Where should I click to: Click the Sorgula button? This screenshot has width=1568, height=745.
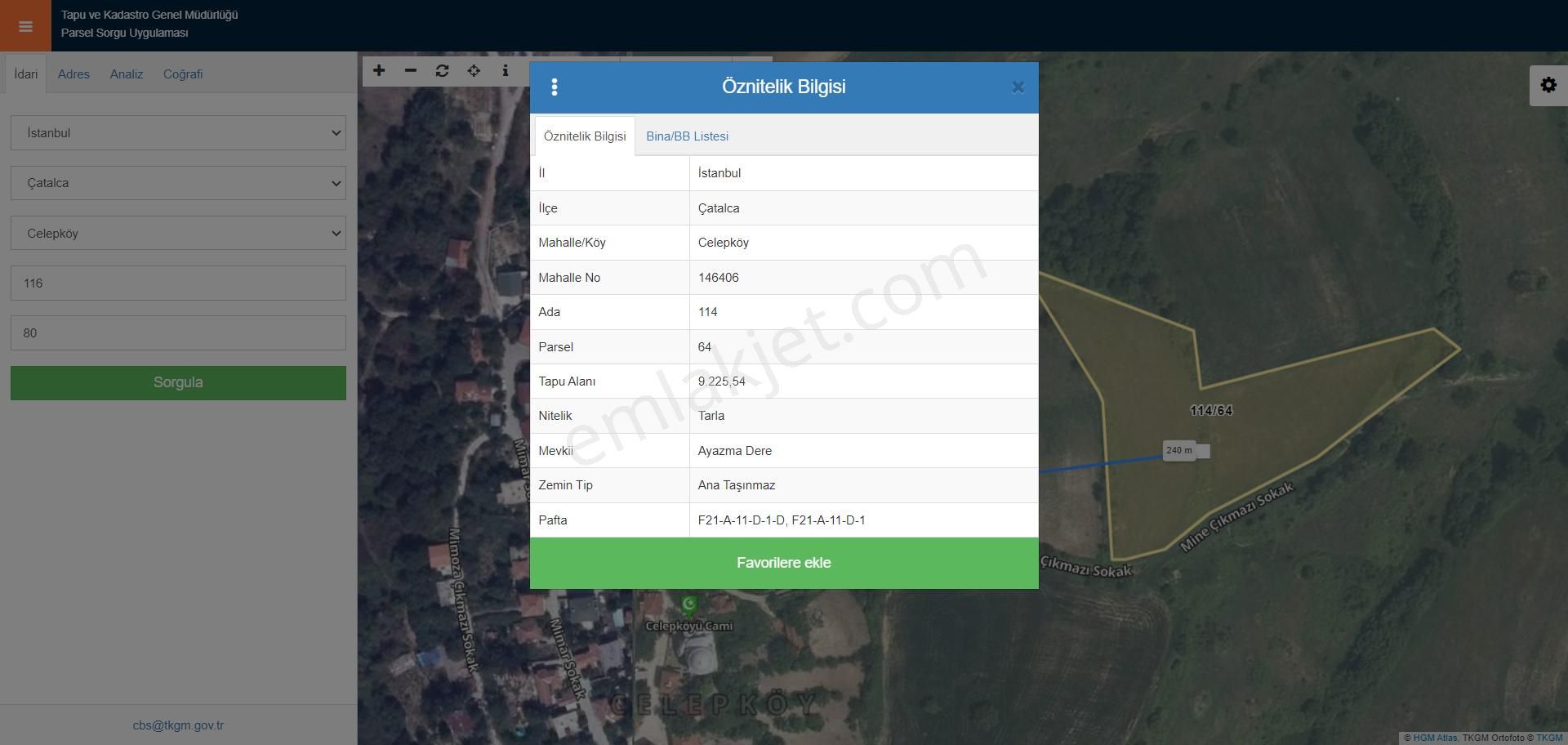178,383
